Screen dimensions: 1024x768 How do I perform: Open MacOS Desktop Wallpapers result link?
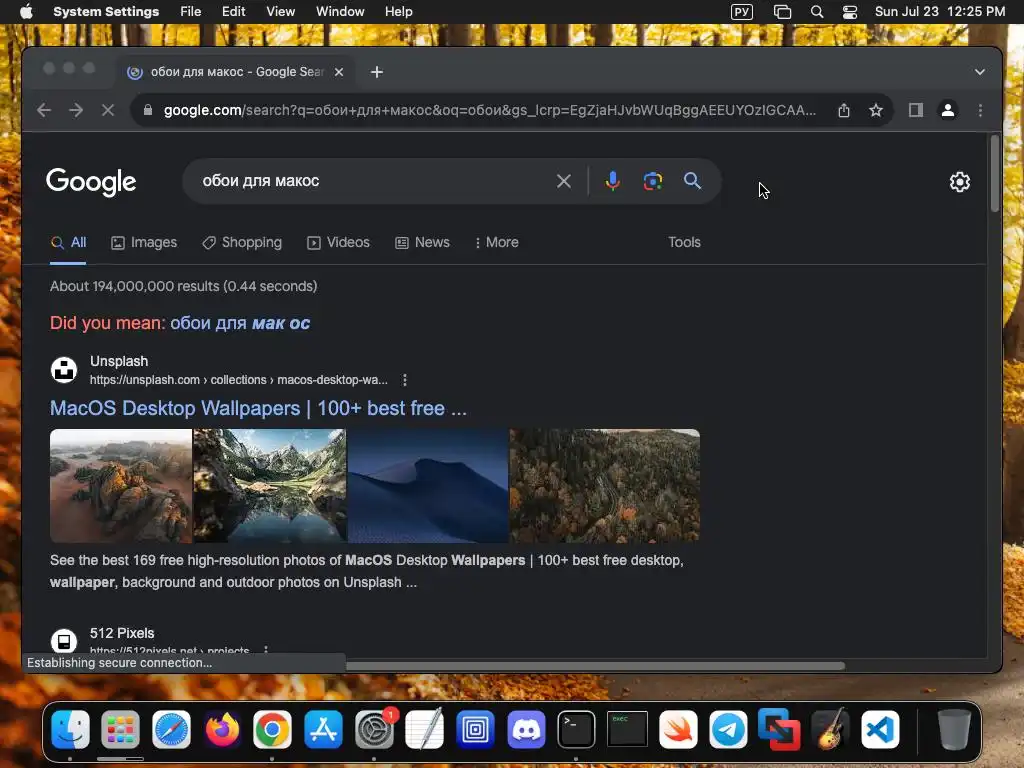point(259,408)
